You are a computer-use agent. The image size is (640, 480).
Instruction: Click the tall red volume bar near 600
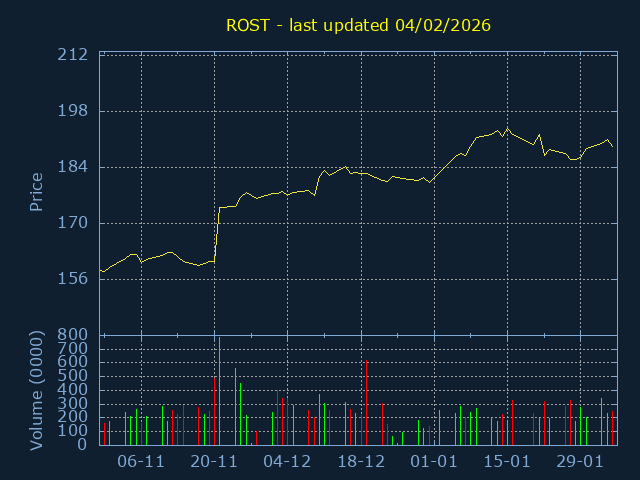[x=367, y=402]
